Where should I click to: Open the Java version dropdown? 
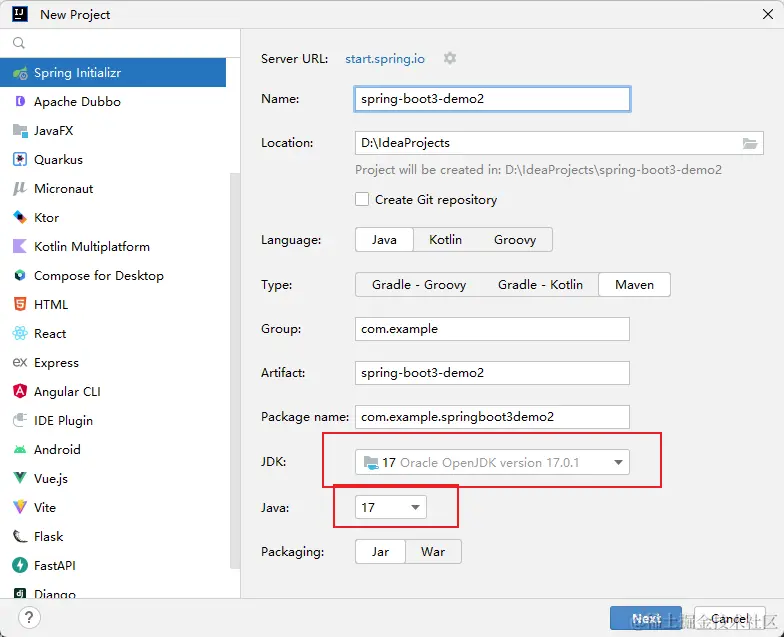point(390,508)
